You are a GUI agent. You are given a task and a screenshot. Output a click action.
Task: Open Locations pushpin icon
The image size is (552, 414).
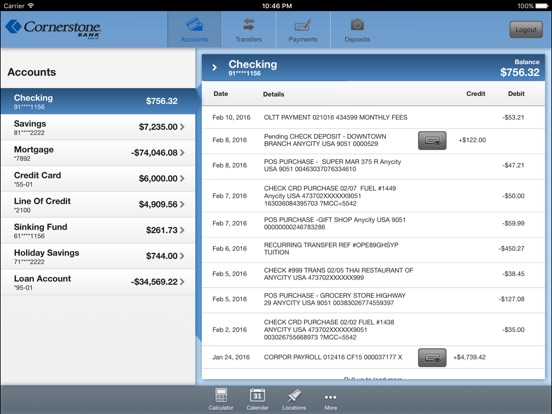pos(294,396)
